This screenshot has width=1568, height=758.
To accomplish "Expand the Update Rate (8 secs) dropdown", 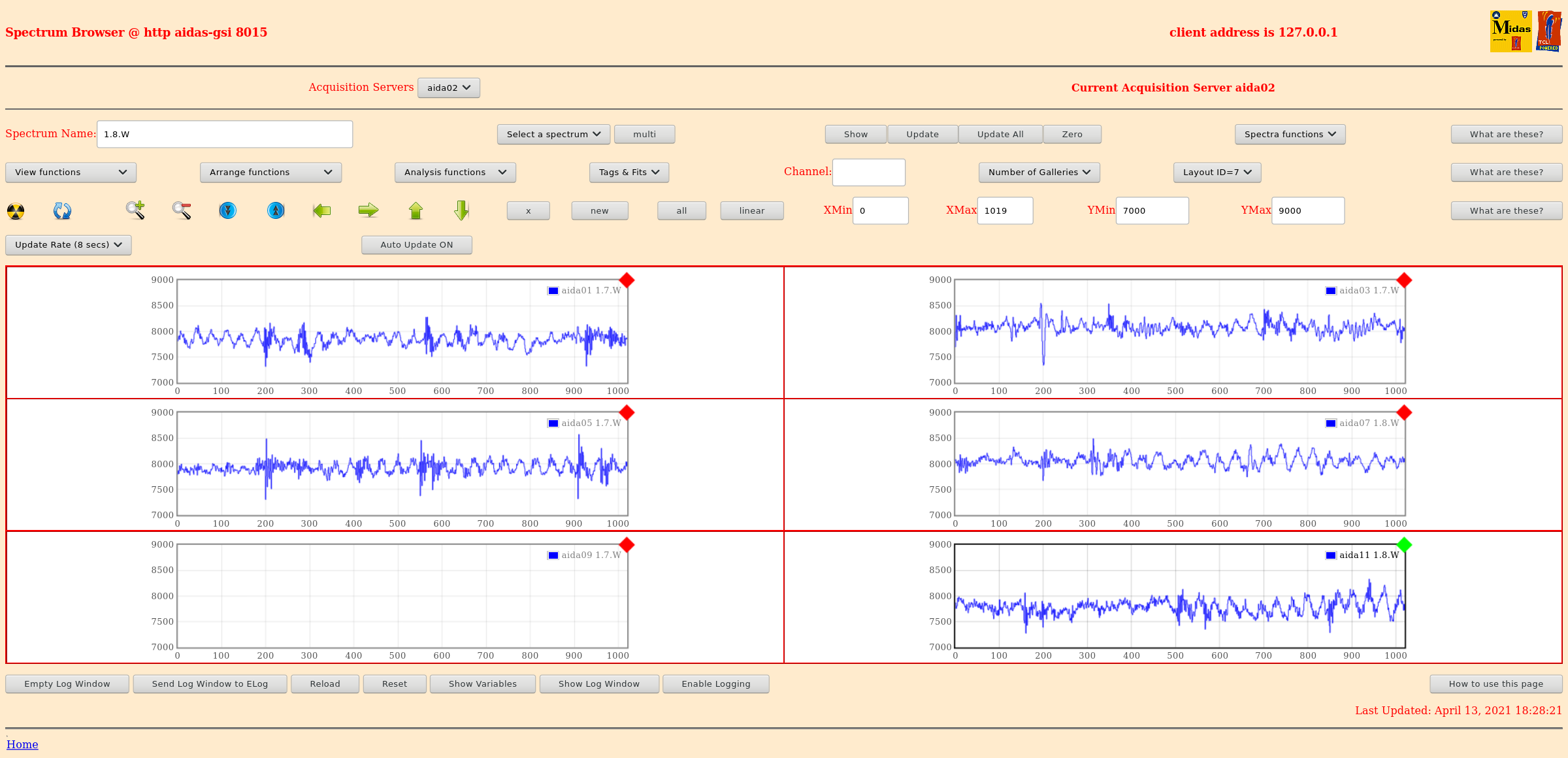I will point(69,245).
